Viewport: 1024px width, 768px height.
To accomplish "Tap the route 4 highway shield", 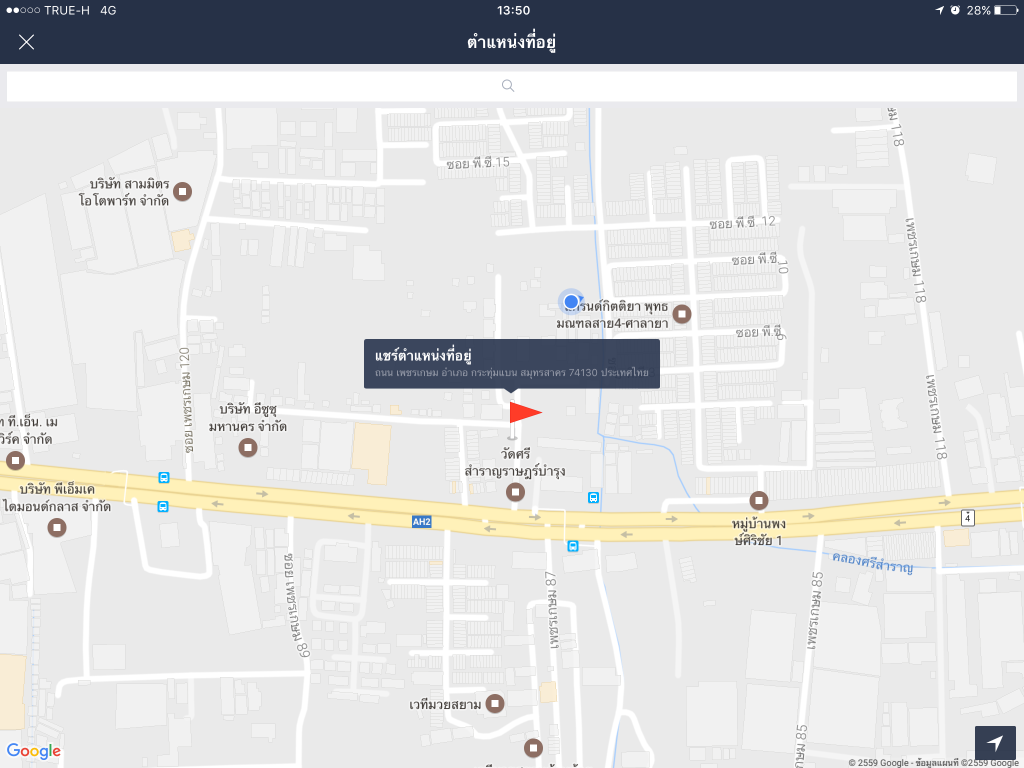I will click(967, 517).
